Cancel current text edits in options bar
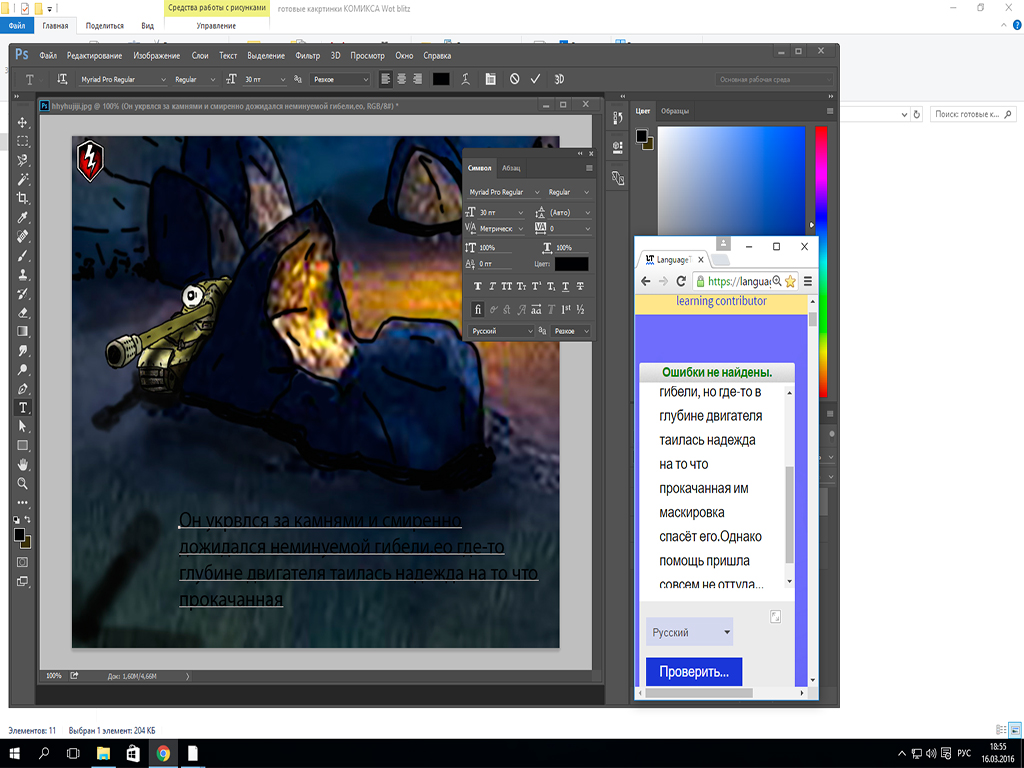This screenshot has height=768, width=1024. click(515, 79)
